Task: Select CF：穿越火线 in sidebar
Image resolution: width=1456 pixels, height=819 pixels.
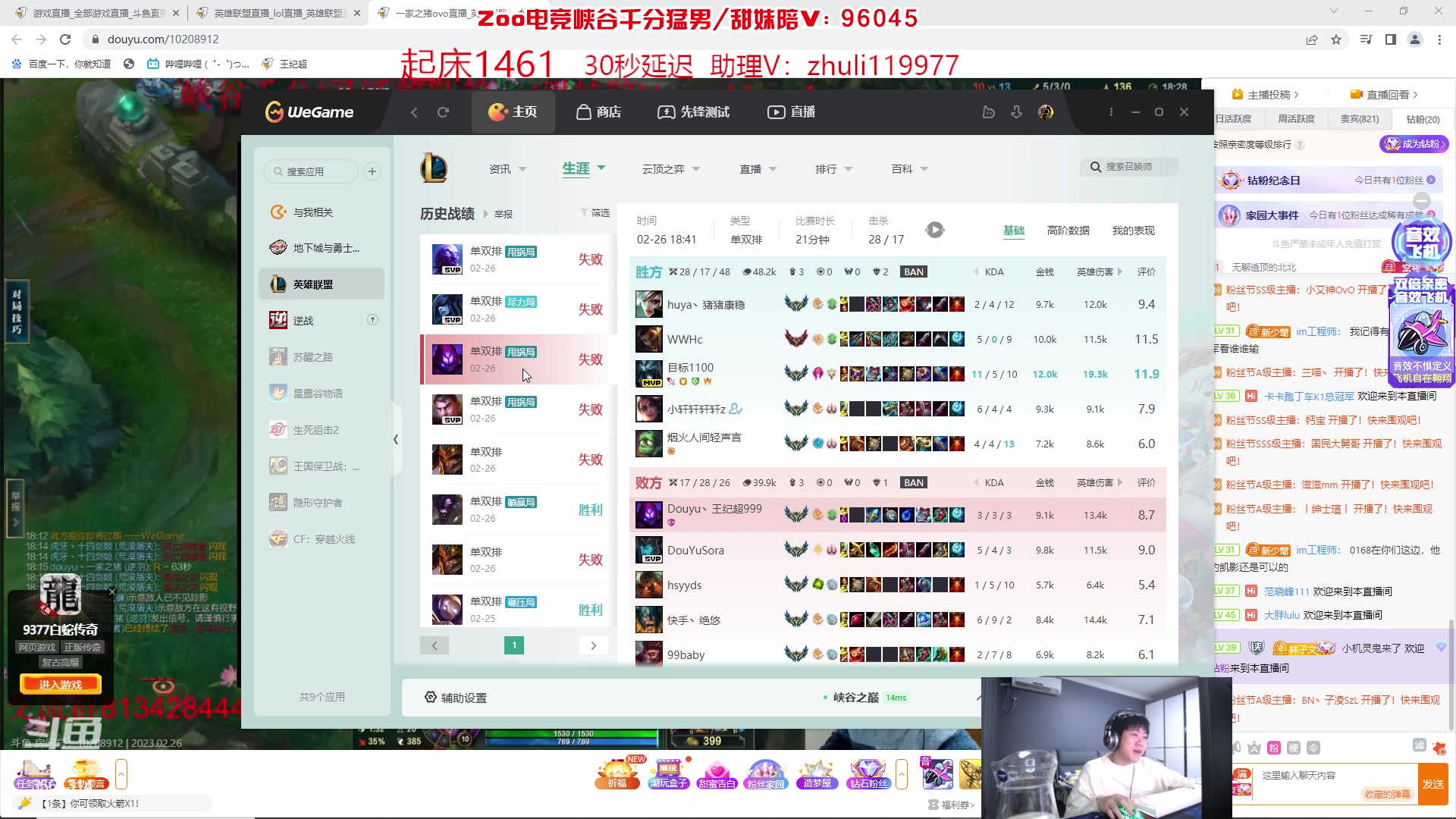Action: [321, 539]
